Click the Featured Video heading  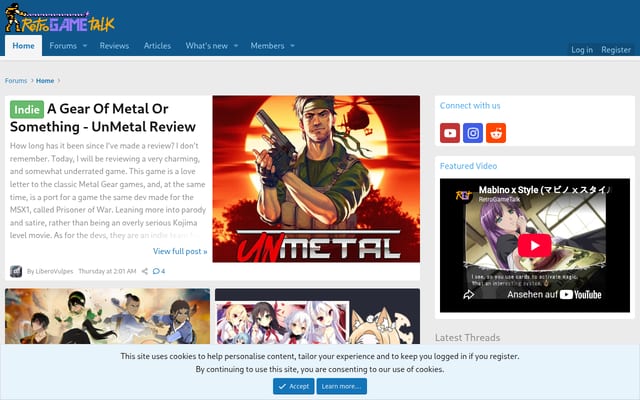tap(468, 166)
